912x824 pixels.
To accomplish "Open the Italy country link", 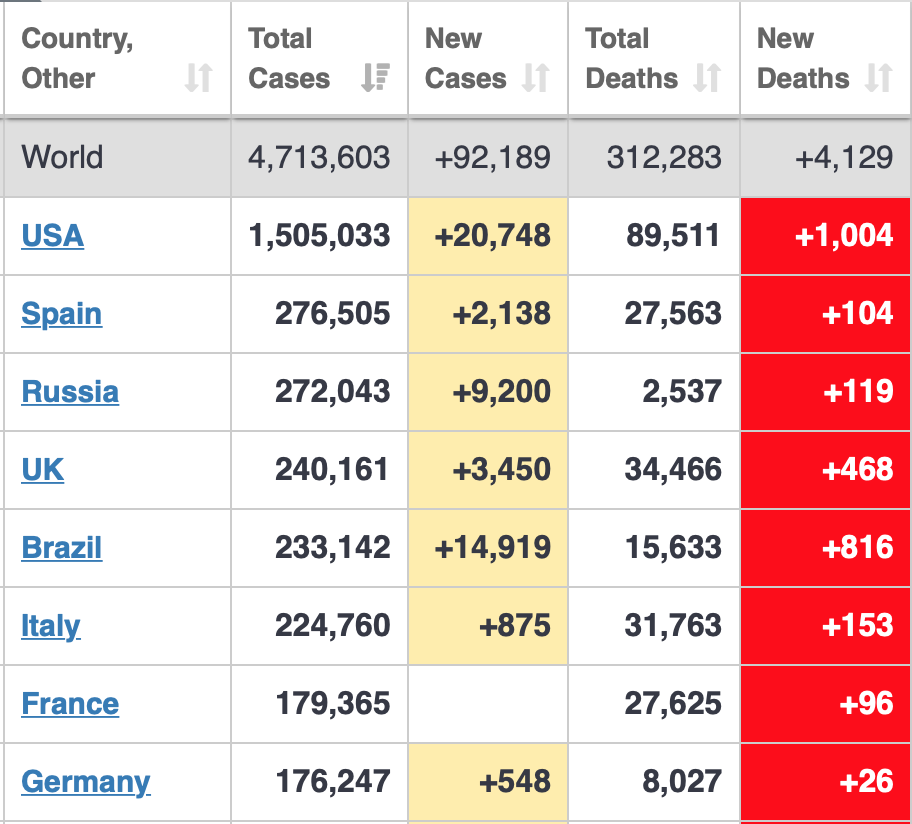I will (50, 626).
